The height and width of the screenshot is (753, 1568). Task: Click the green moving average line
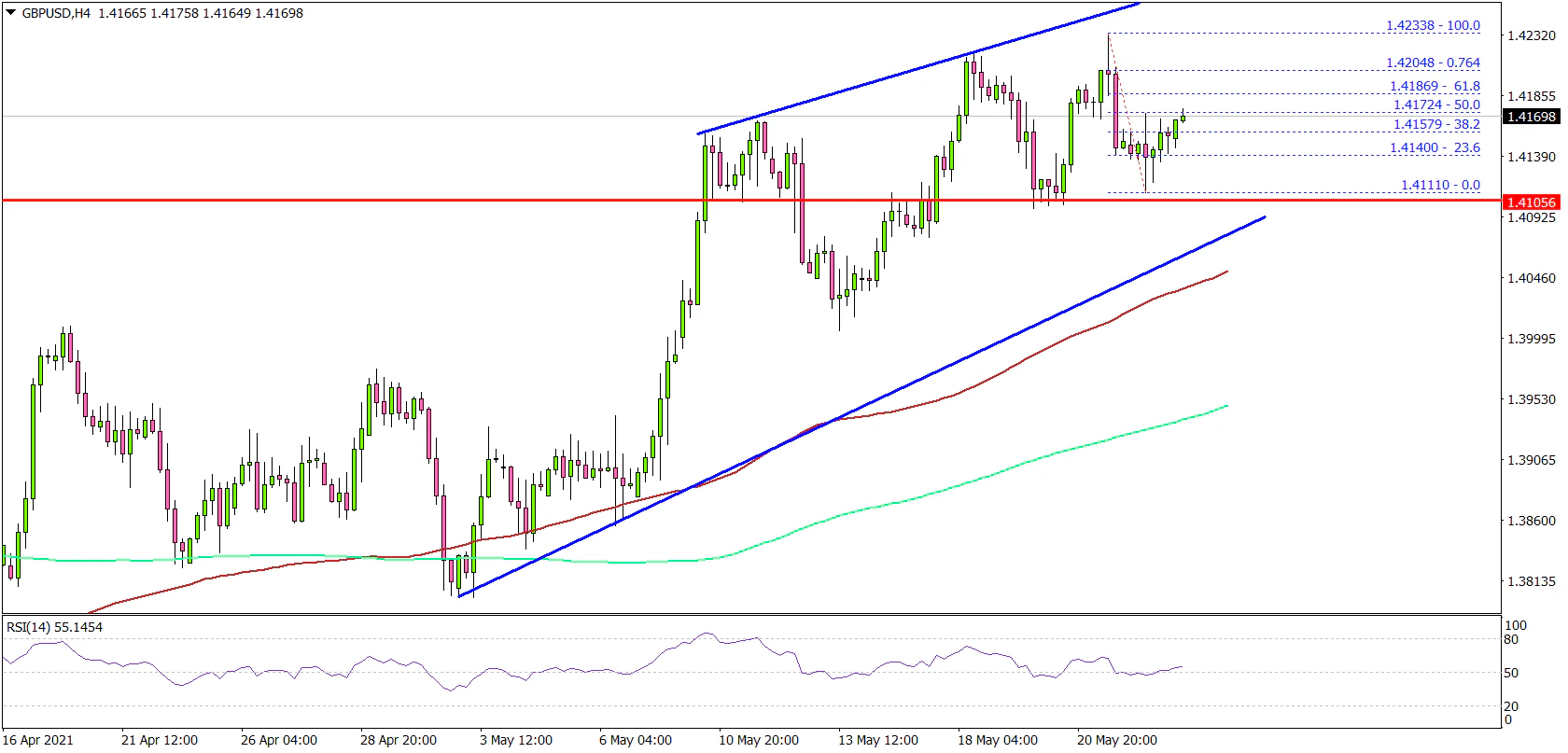[x=933, y=492]
